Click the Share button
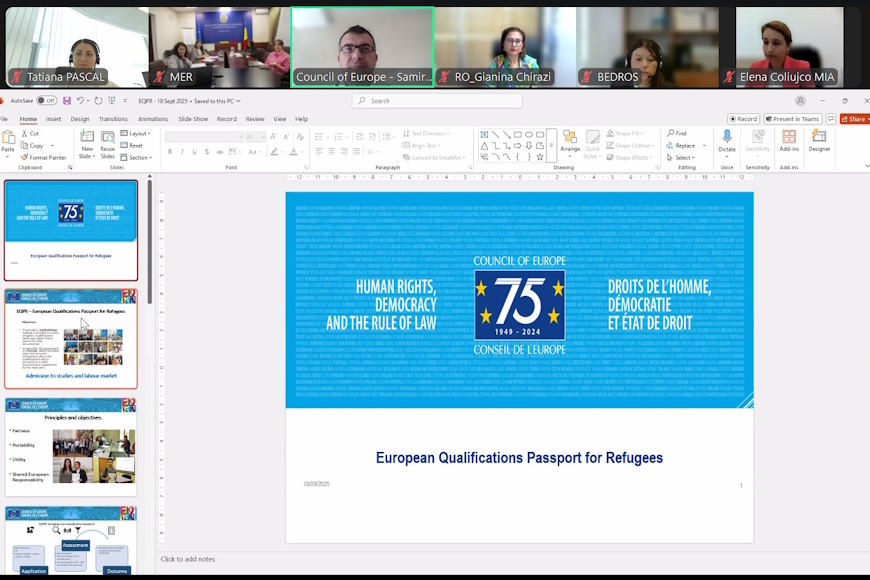 854,119
